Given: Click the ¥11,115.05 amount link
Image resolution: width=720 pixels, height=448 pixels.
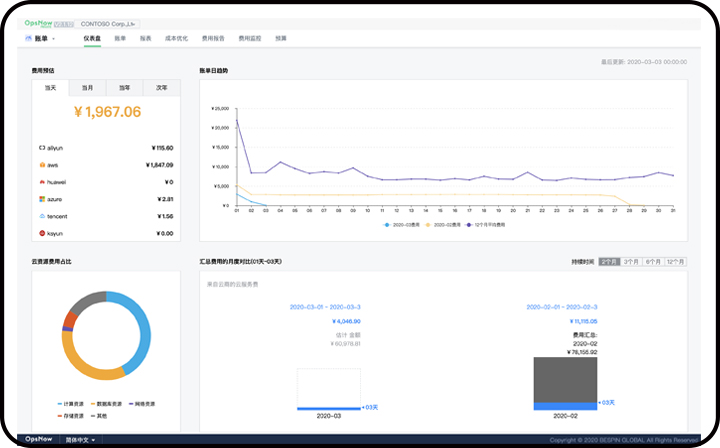Looking at the screenshot, I should (x=583, y=321).
